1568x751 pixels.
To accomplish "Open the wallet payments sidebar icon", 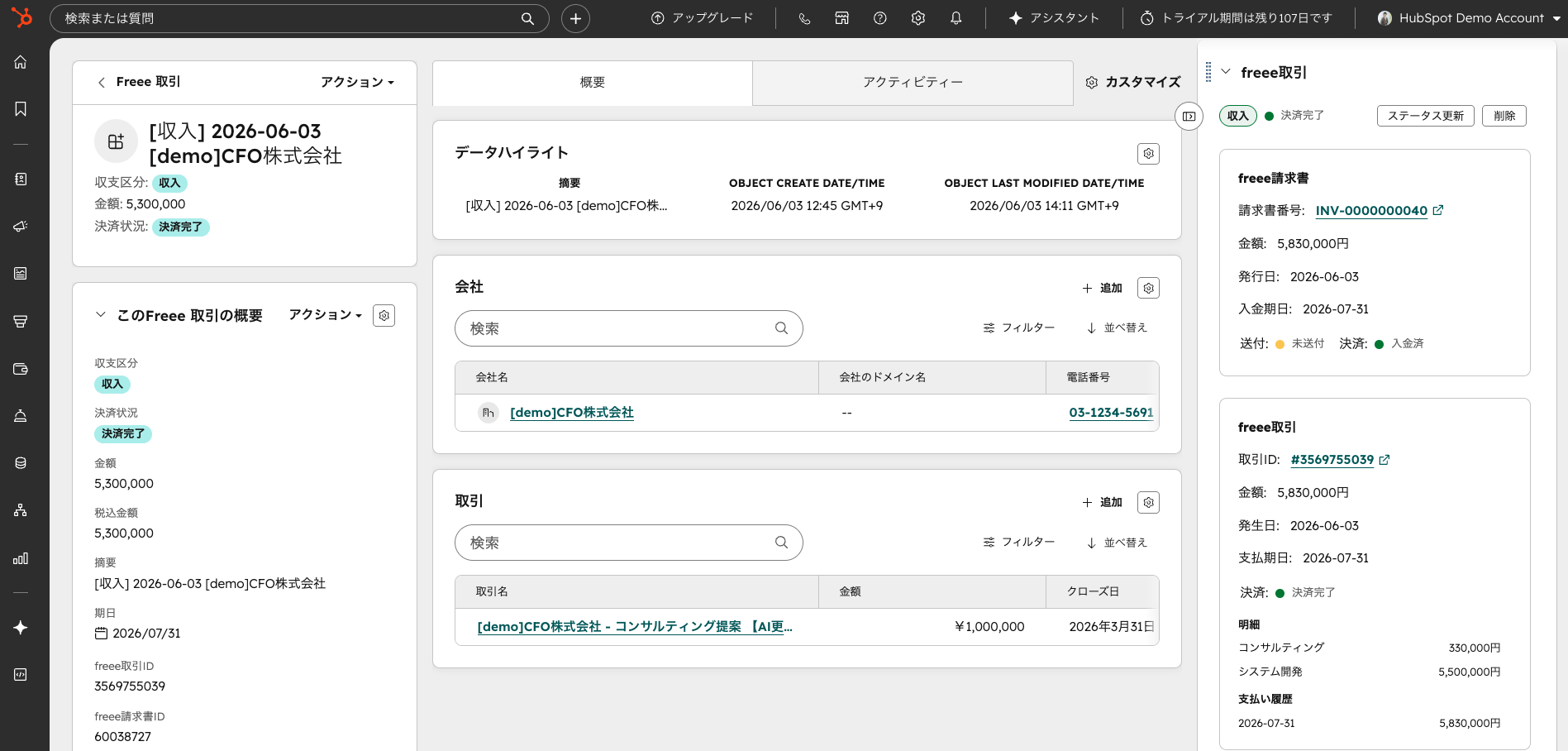I will (21, 369).
